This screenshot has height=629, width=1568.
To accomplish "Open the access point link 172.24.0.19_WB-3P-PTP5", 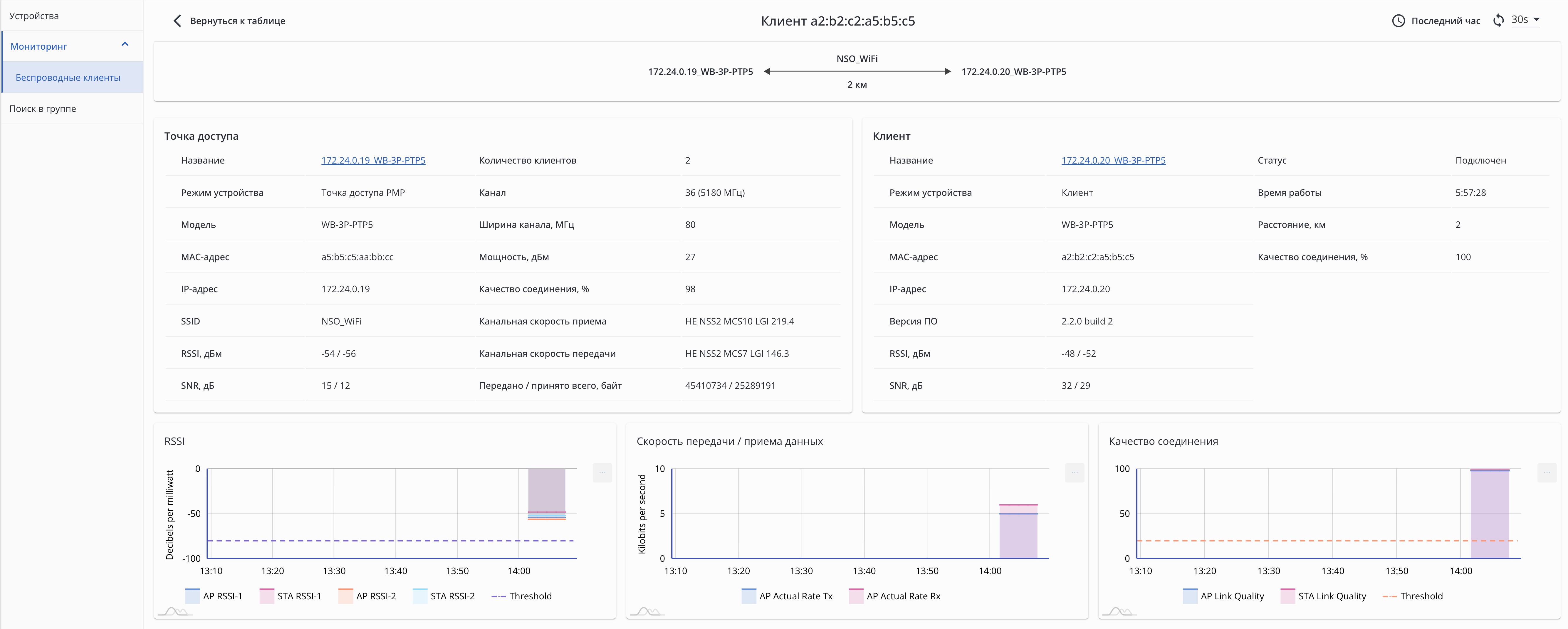I will pyautogui.click(x=373, y=161).
